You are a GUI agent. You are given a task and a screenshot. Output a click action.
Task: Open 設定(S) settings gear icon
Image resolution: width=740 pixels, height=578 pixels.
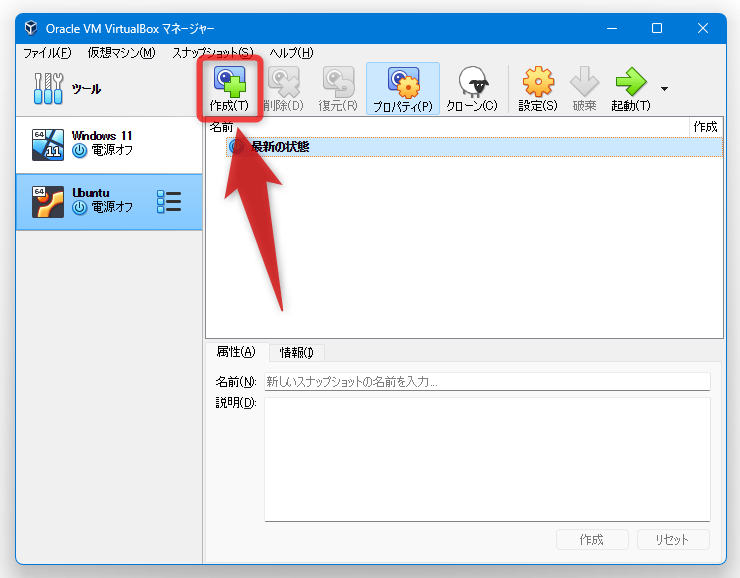click(538, 82)
